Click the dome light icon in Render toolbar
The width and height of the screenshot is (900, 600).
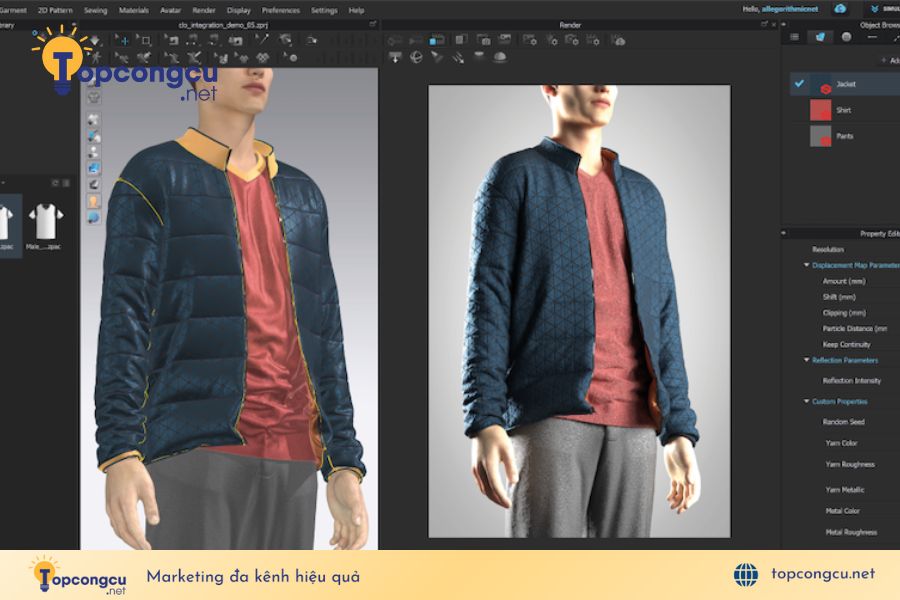[500, 57]
